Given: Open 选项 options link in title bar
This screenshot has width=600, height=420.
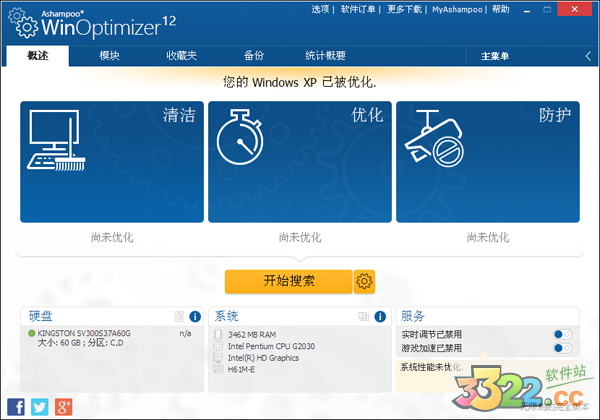Looking at the screenshot, I should click(x=320, y=9).
